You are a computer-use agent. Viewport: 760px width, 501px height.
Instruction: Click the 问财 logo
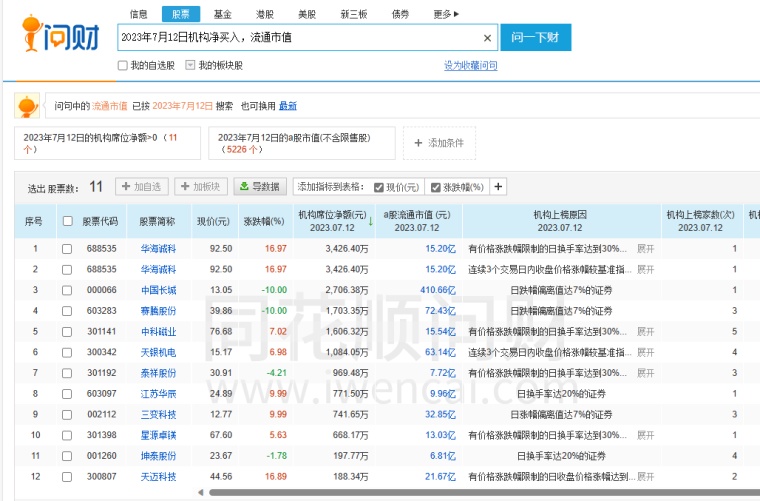[61, 34]
